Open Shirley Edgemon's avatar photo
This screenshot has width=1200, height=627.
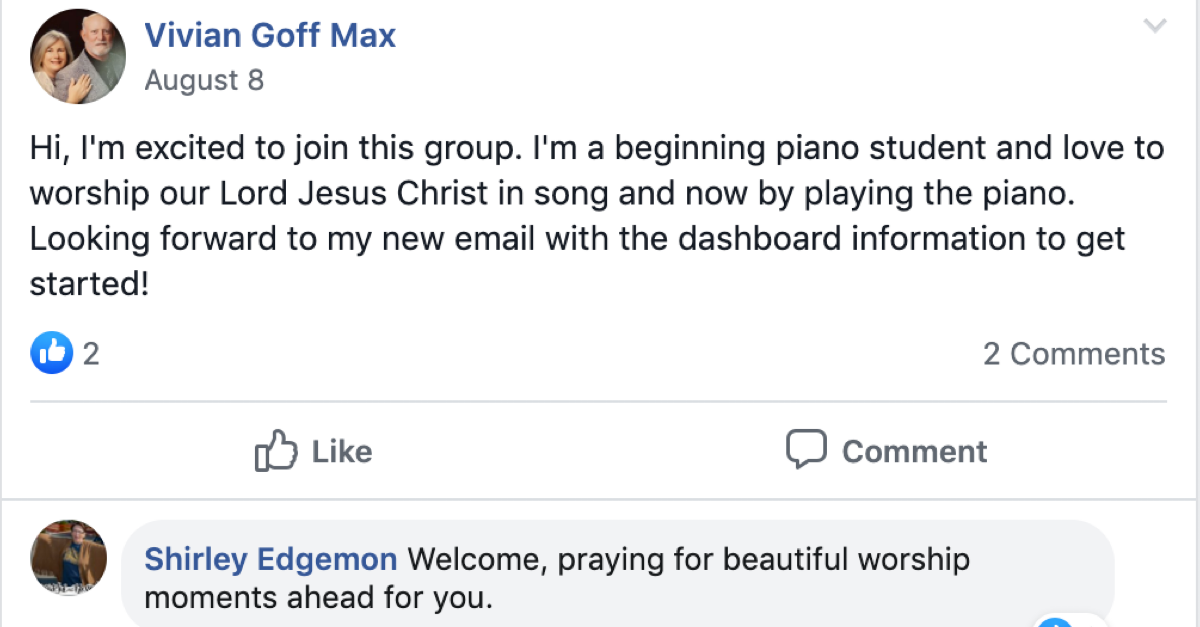point(69,559)
